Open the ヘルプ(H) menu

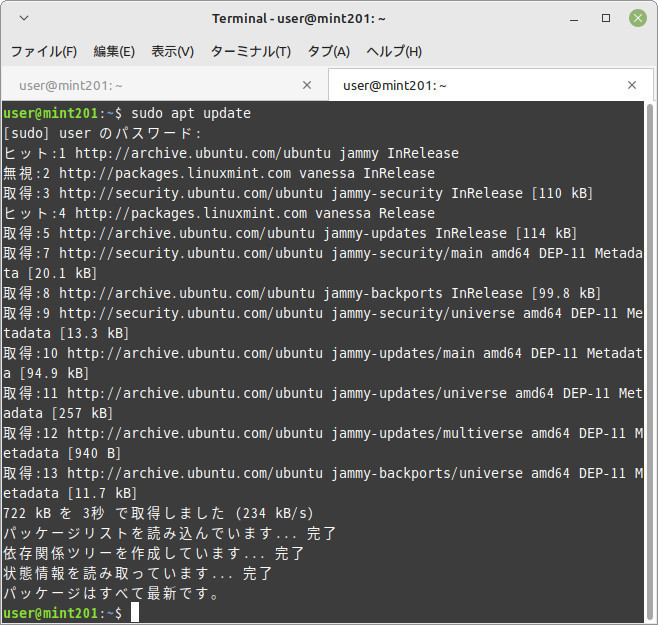394,52
